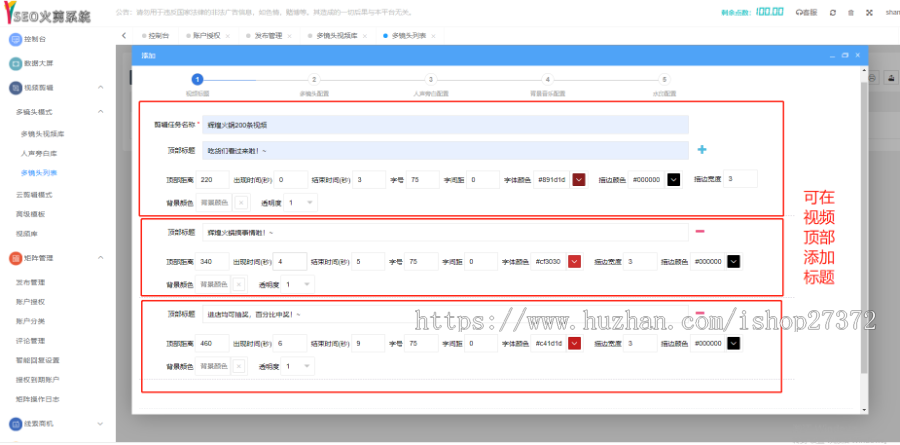Open 人声旁白库 in the sidebar
This screenshot has width=900, height=445.
[38, 153]
